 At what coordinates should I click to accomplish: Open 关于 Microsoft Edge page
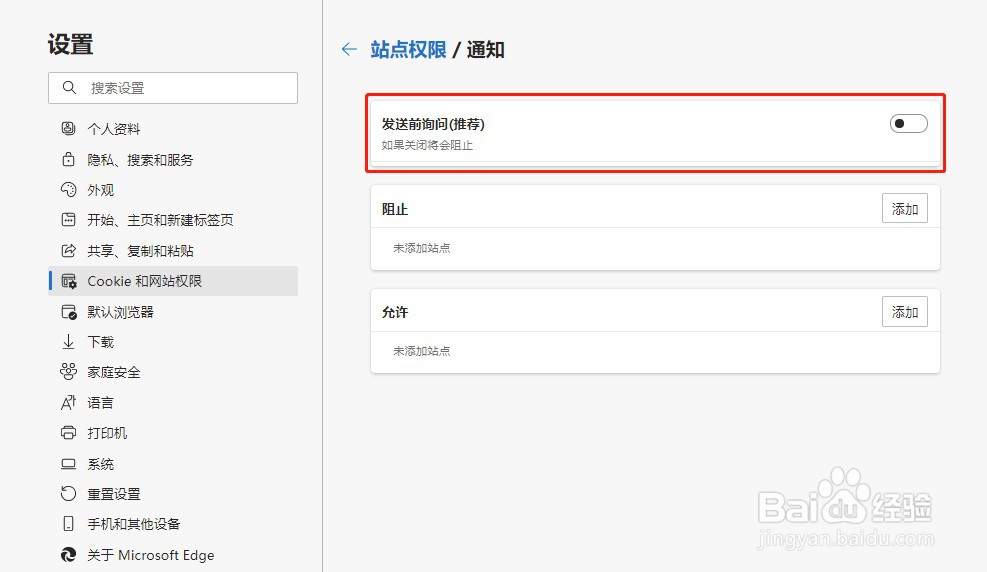click(x=173, y=555)
